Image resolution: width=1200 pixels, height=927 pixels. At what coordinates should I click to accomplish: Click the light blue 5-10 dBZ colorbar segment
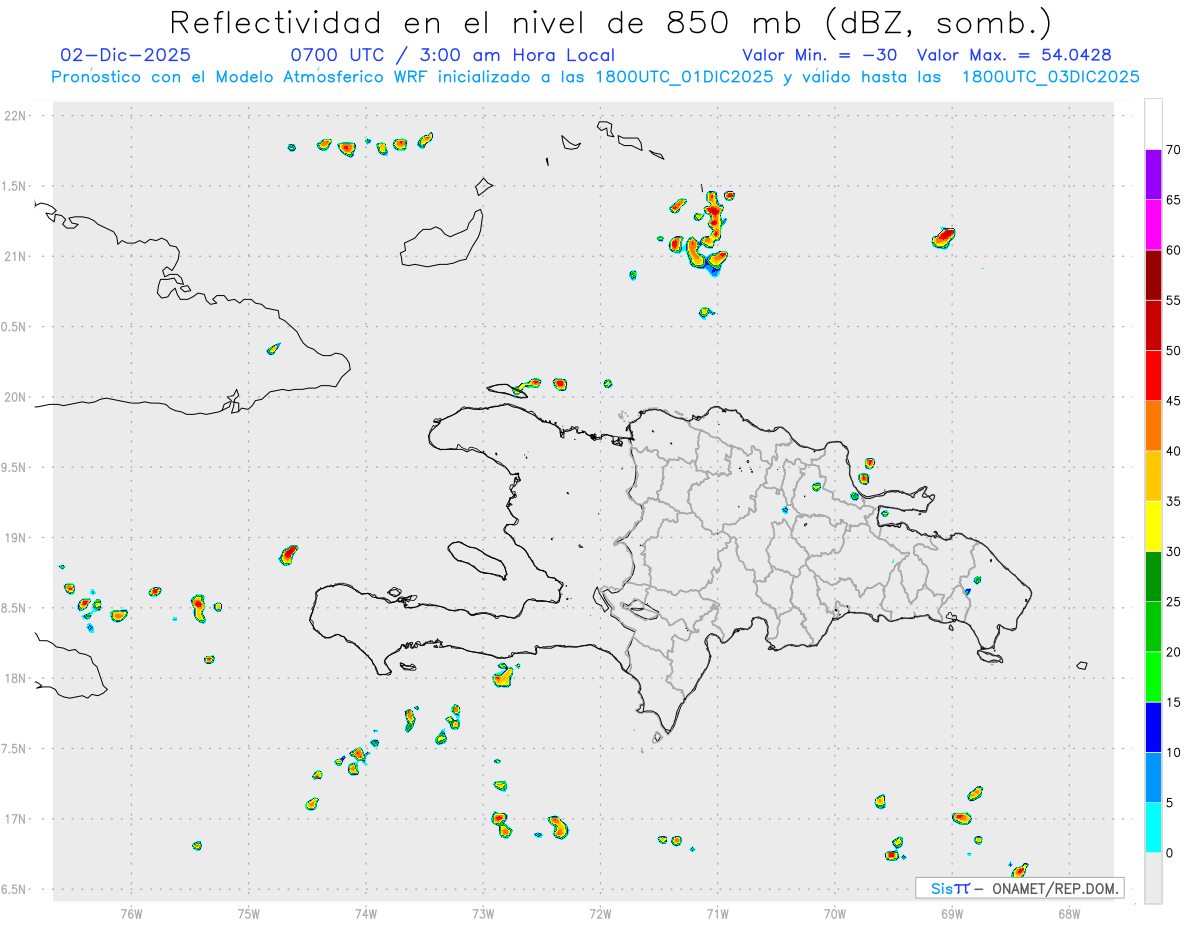[x=1154, y=778]
